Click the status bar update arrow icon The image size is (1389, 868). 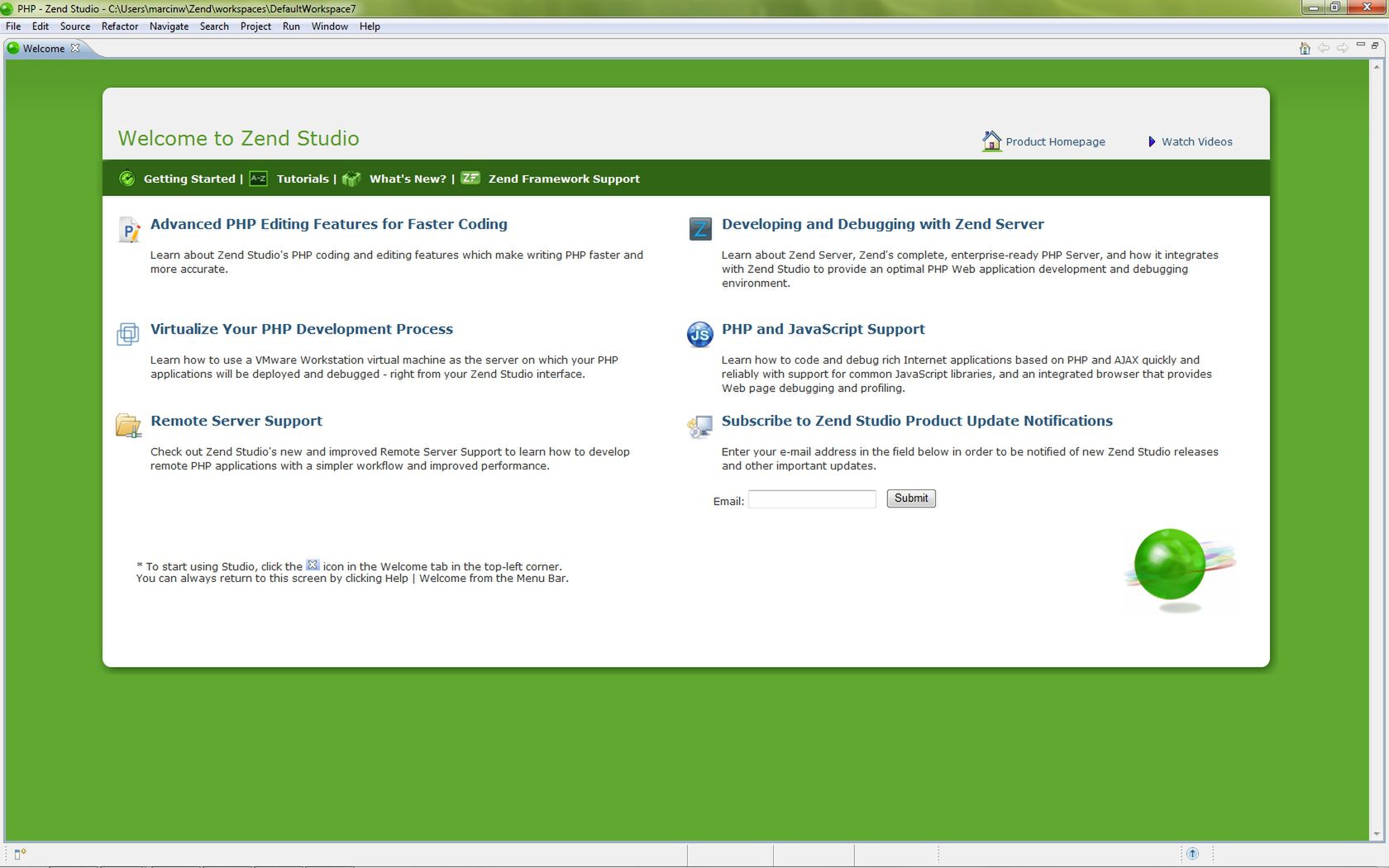(1192, 853)
